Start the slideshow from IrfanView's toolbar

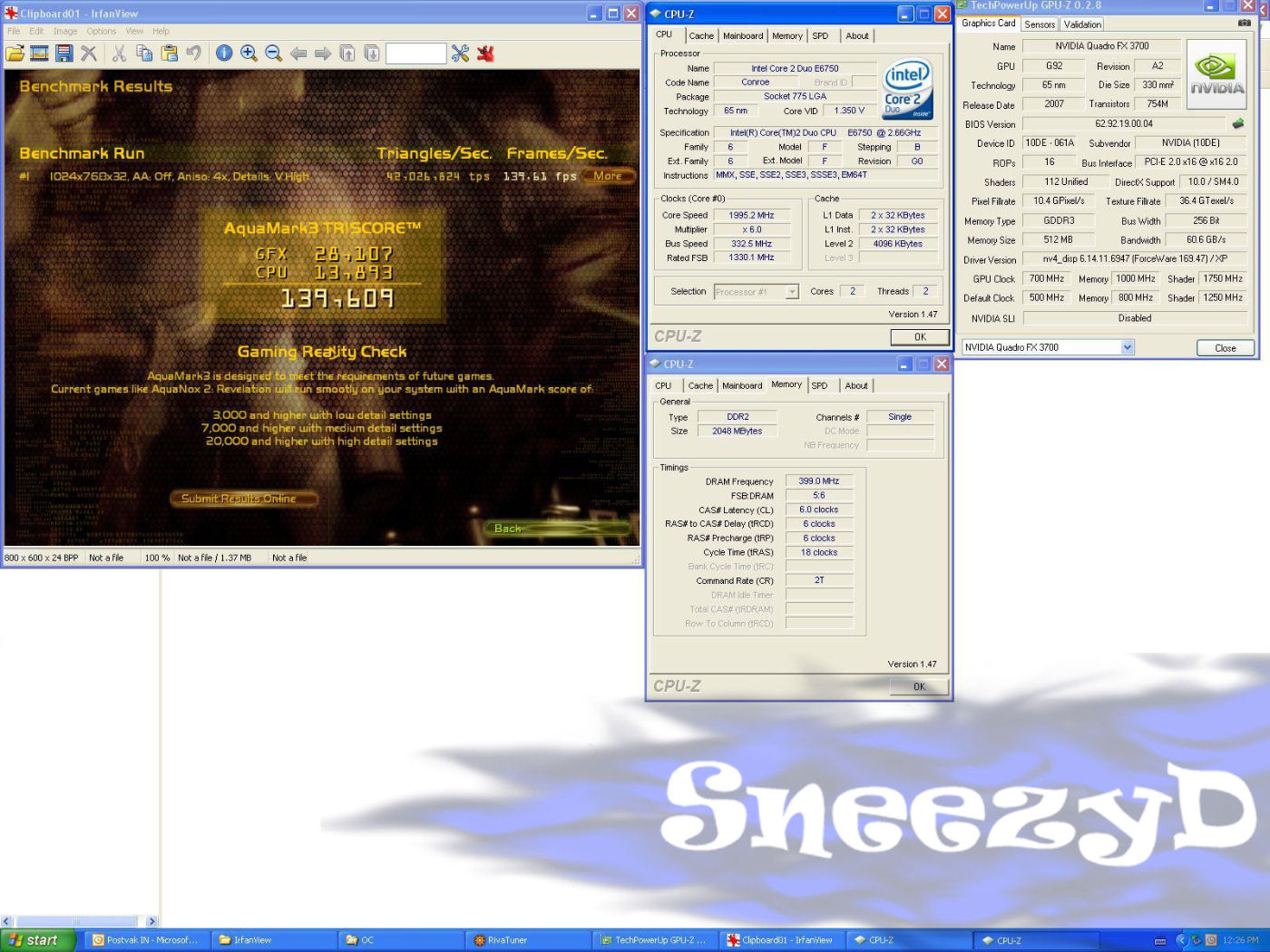tap(39, 53)
